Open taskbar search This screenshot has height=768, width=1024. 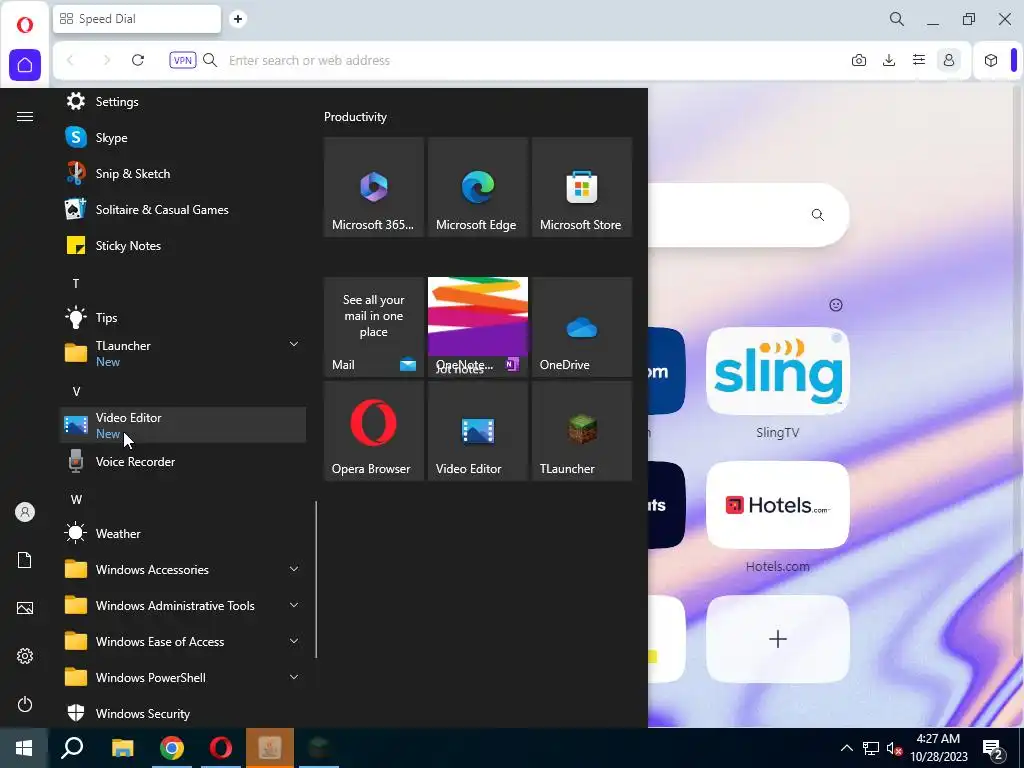pos(72,748)
